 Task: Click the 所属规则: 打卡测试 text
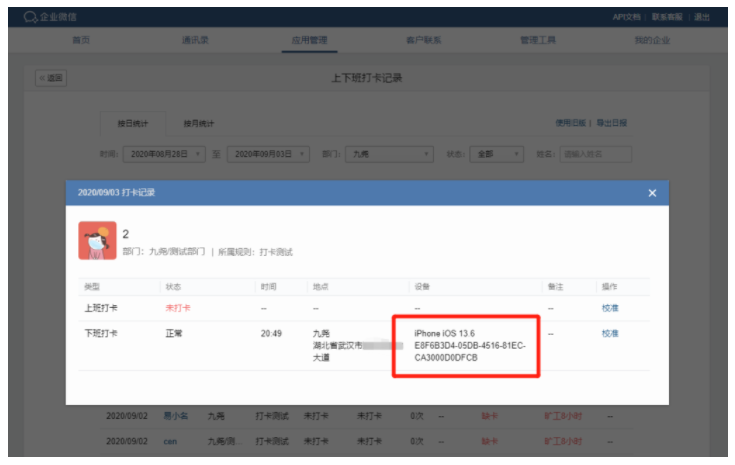click(255, 252)
